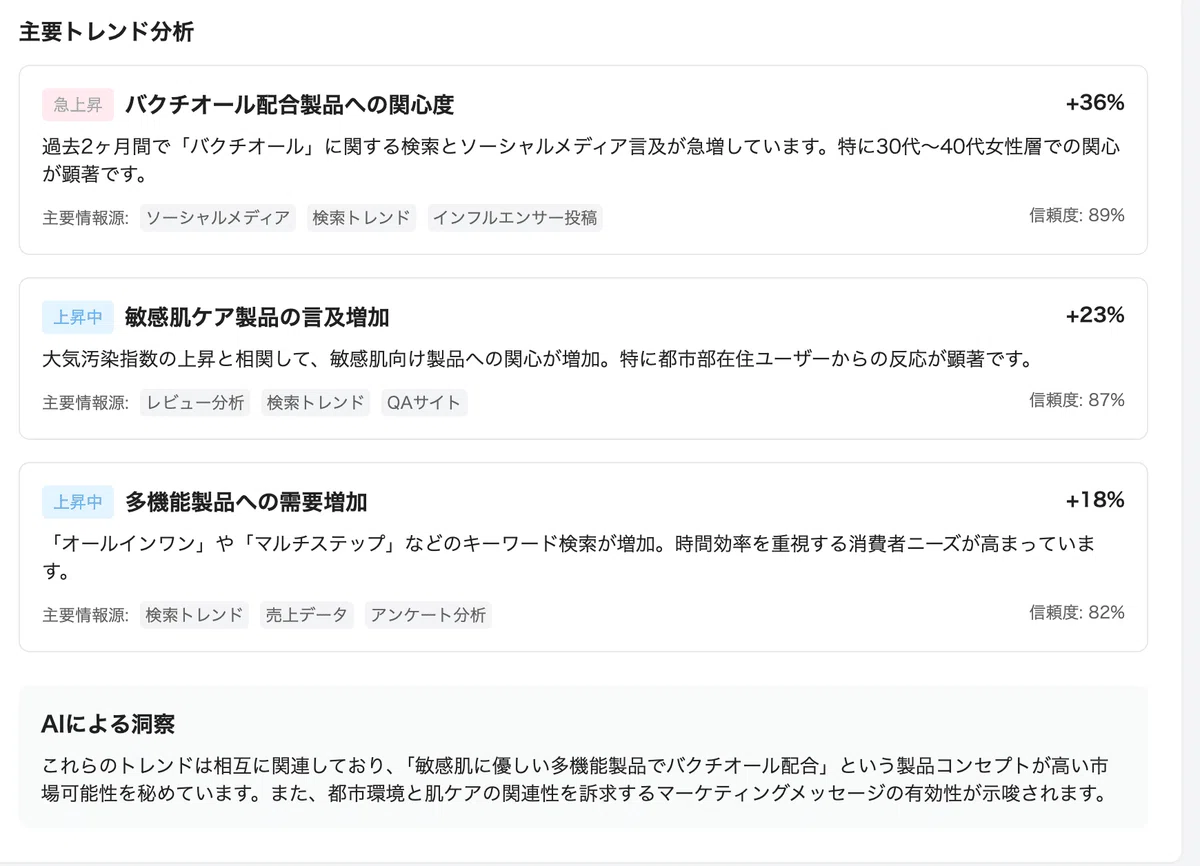This screenshot has height=866, width=1200.
Task: Click the アンケート分析 source tag
Action: pos(428,615)
